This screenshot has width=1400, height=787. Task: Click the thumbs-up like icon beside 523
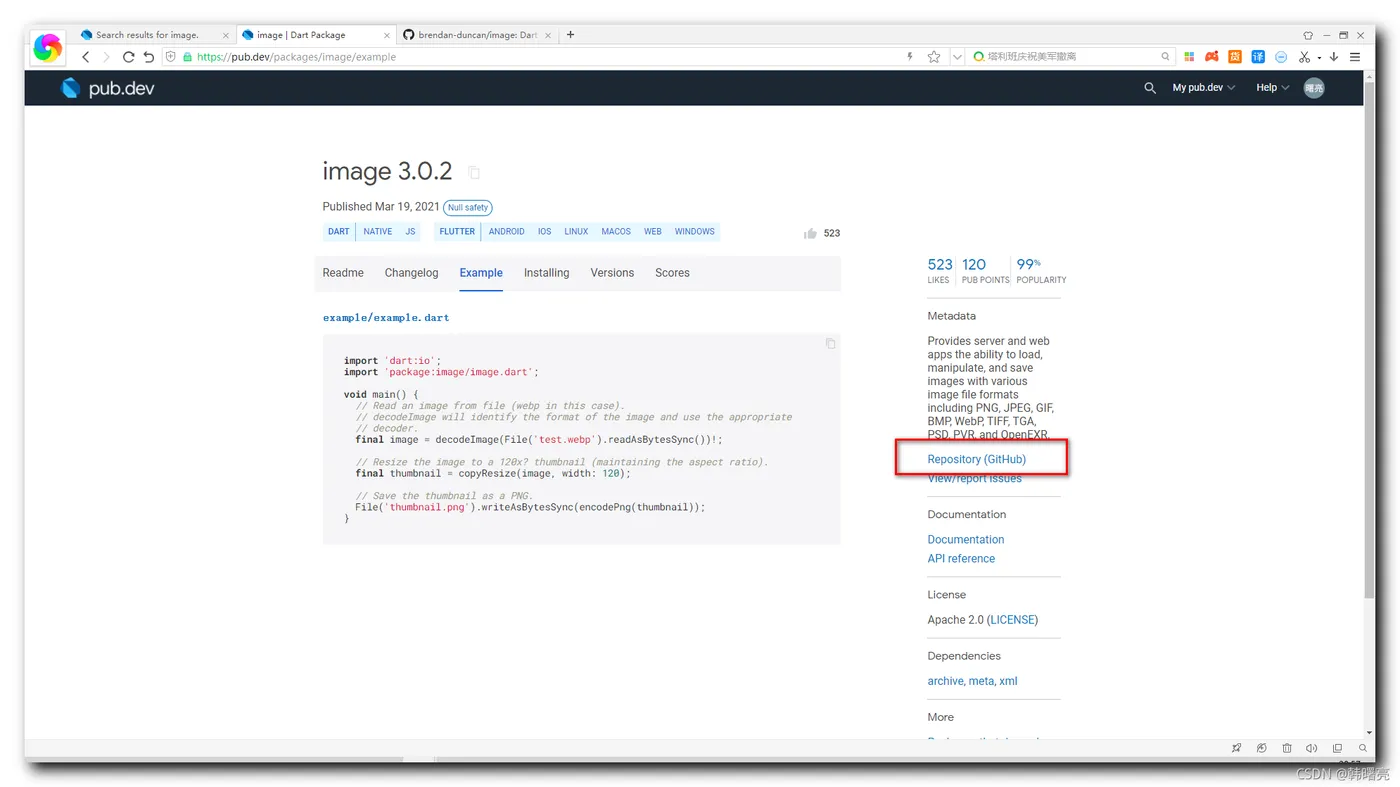coord(810,233)
